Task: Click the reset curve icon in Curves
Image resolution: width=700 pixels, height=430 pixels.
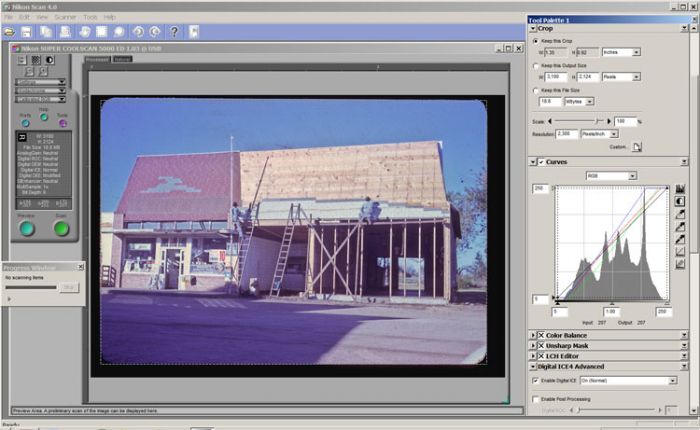Action: pyautogui.click(x=680, y=252)
